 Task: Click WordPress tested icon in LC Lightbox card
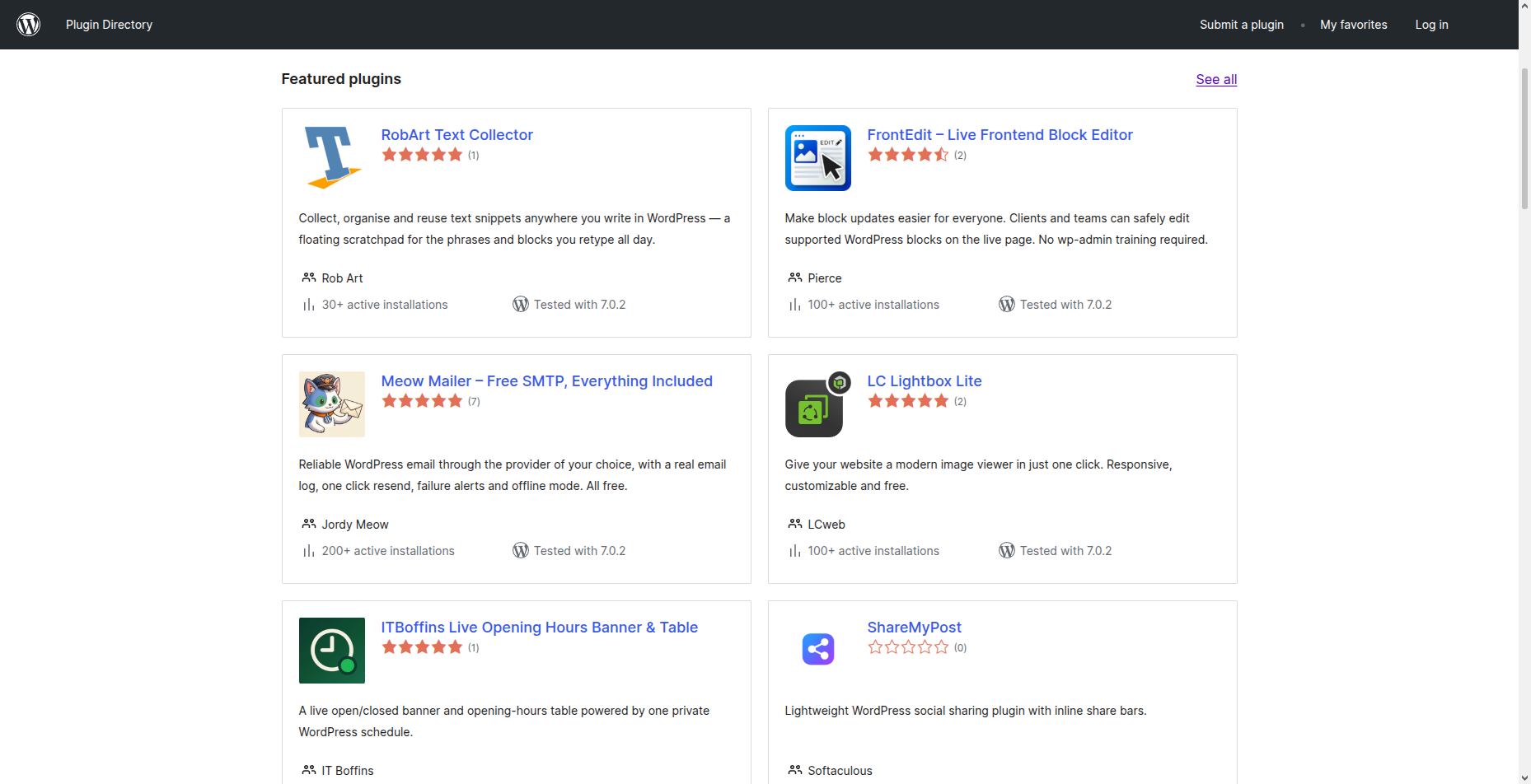click(x=1007, y=550)
